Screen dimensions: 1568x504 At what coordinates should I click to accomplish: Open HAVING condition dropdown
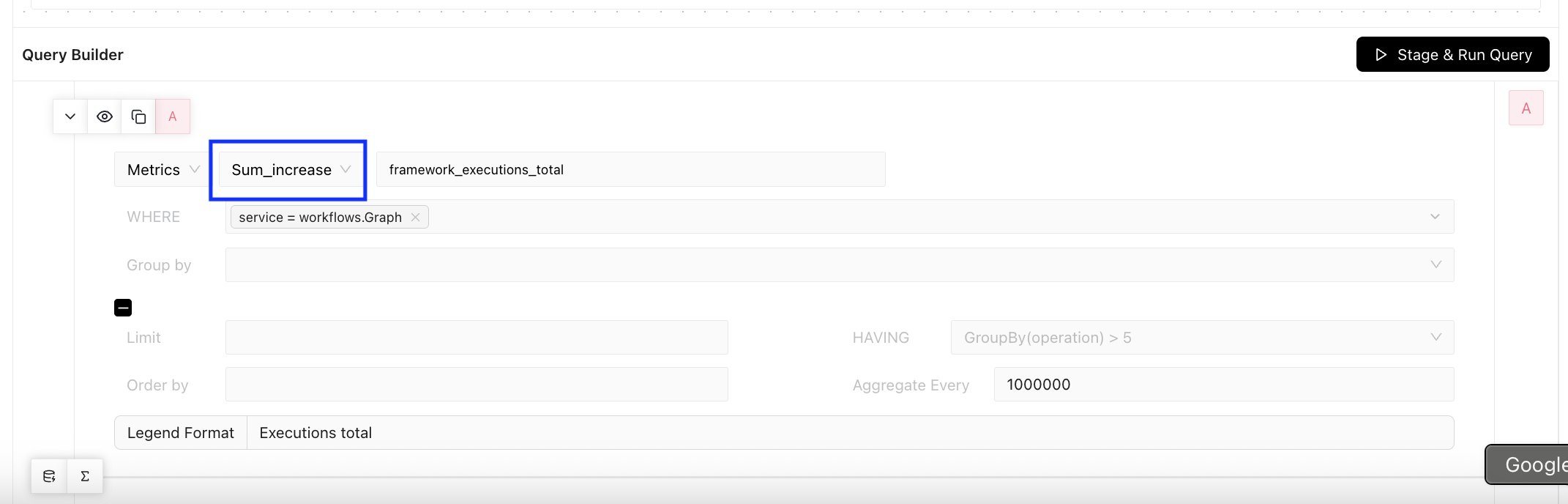point(1202,337)
